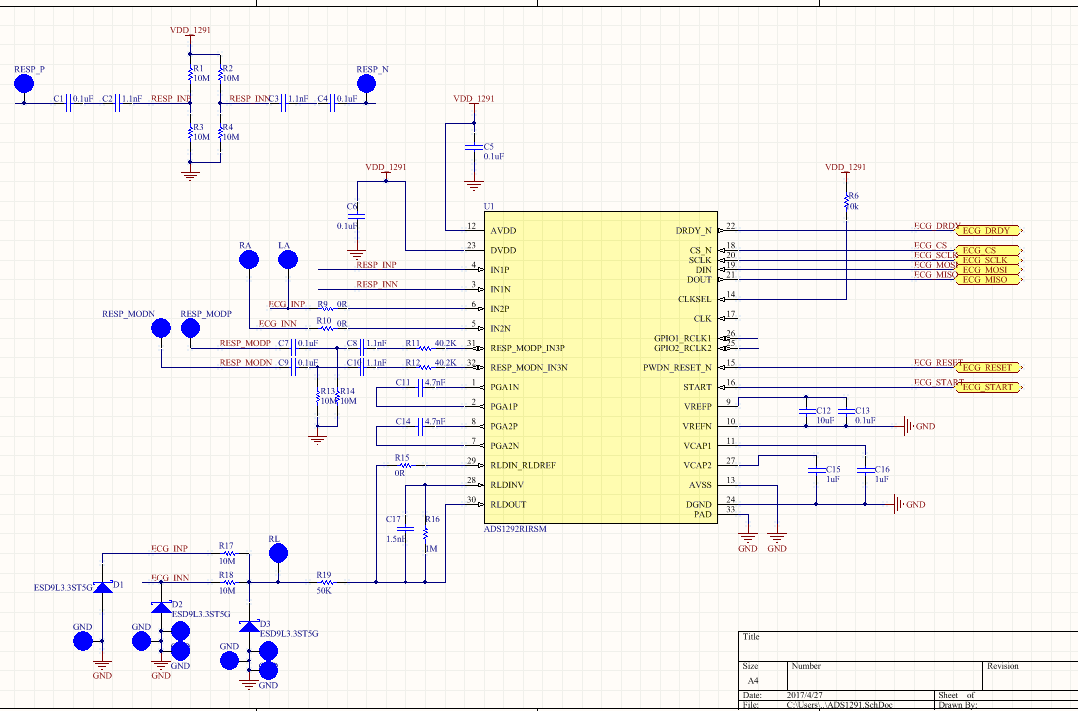Click the PWDN_RESET_N pin label
1078x711 pixels.
coord(677,368)
